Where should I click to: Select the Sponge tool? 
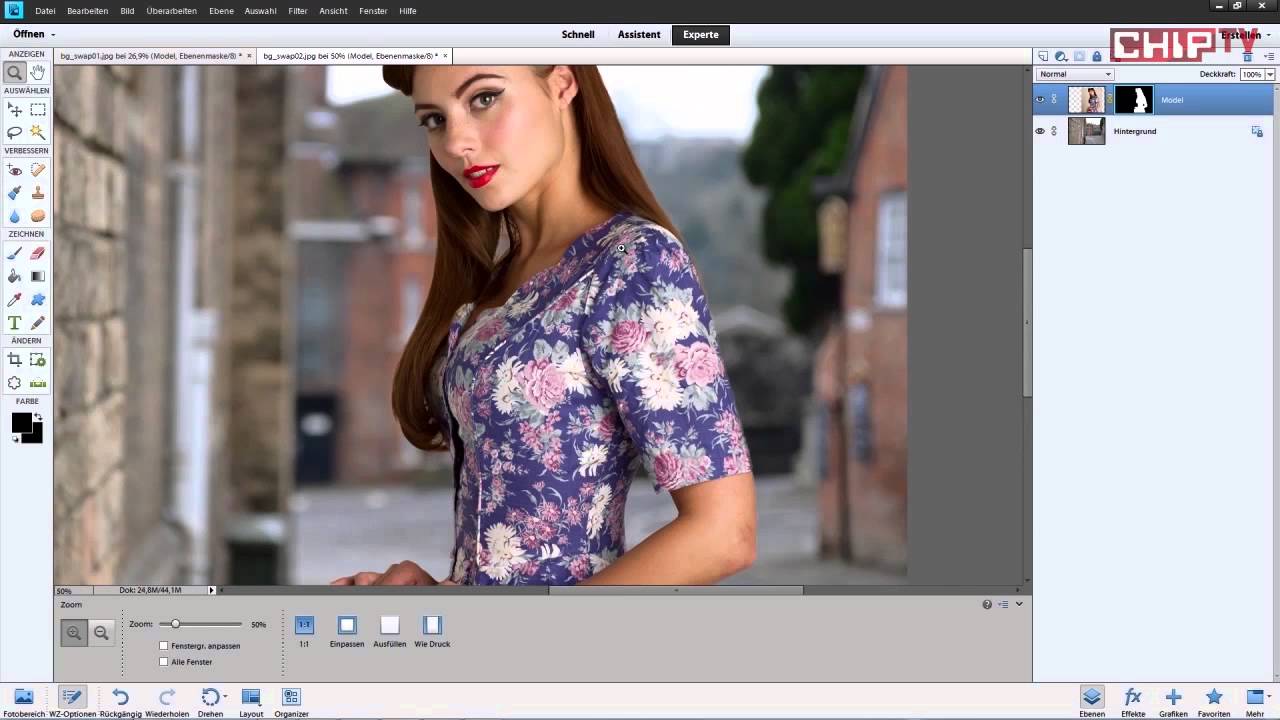click(38, 216)
